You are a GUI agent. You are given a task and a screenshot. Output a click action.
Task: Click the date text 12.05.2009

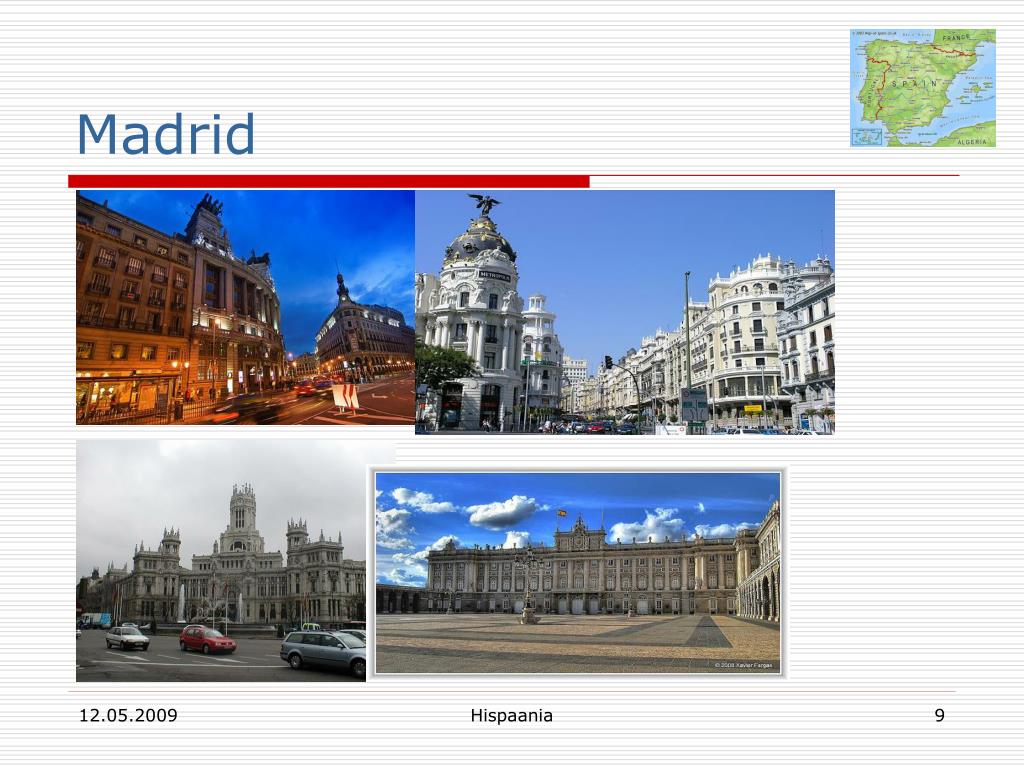tap(128, 715)
